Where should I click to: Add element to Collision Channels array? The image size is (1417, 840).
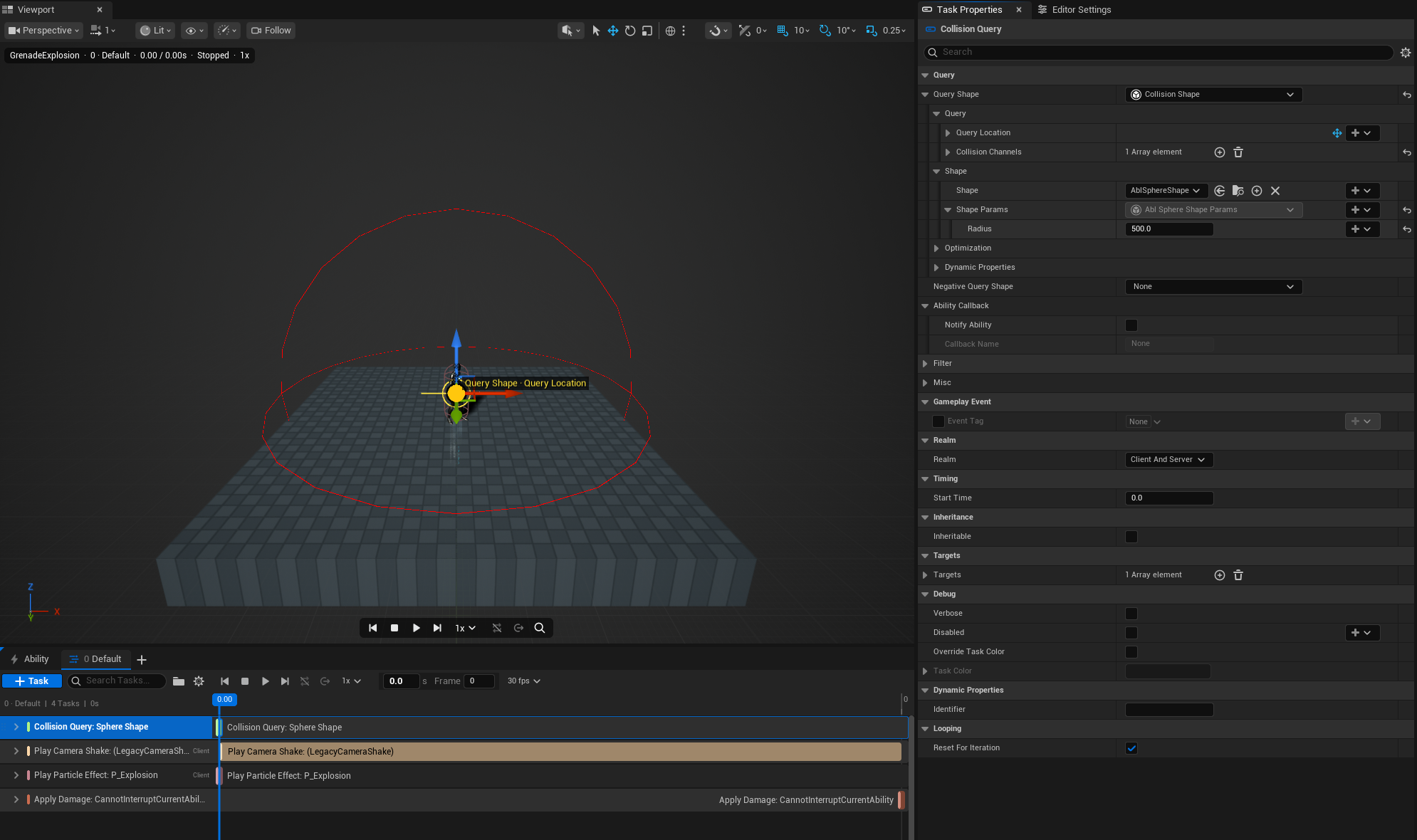tap(1220, 152)
